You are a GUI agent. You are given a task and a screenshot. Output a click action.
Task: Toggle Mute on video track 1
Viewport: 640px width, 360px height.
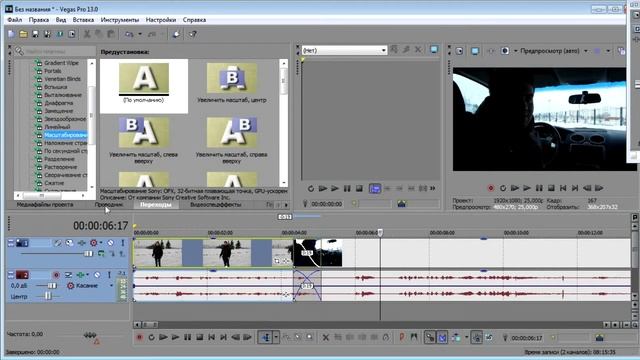pos(111,243)
